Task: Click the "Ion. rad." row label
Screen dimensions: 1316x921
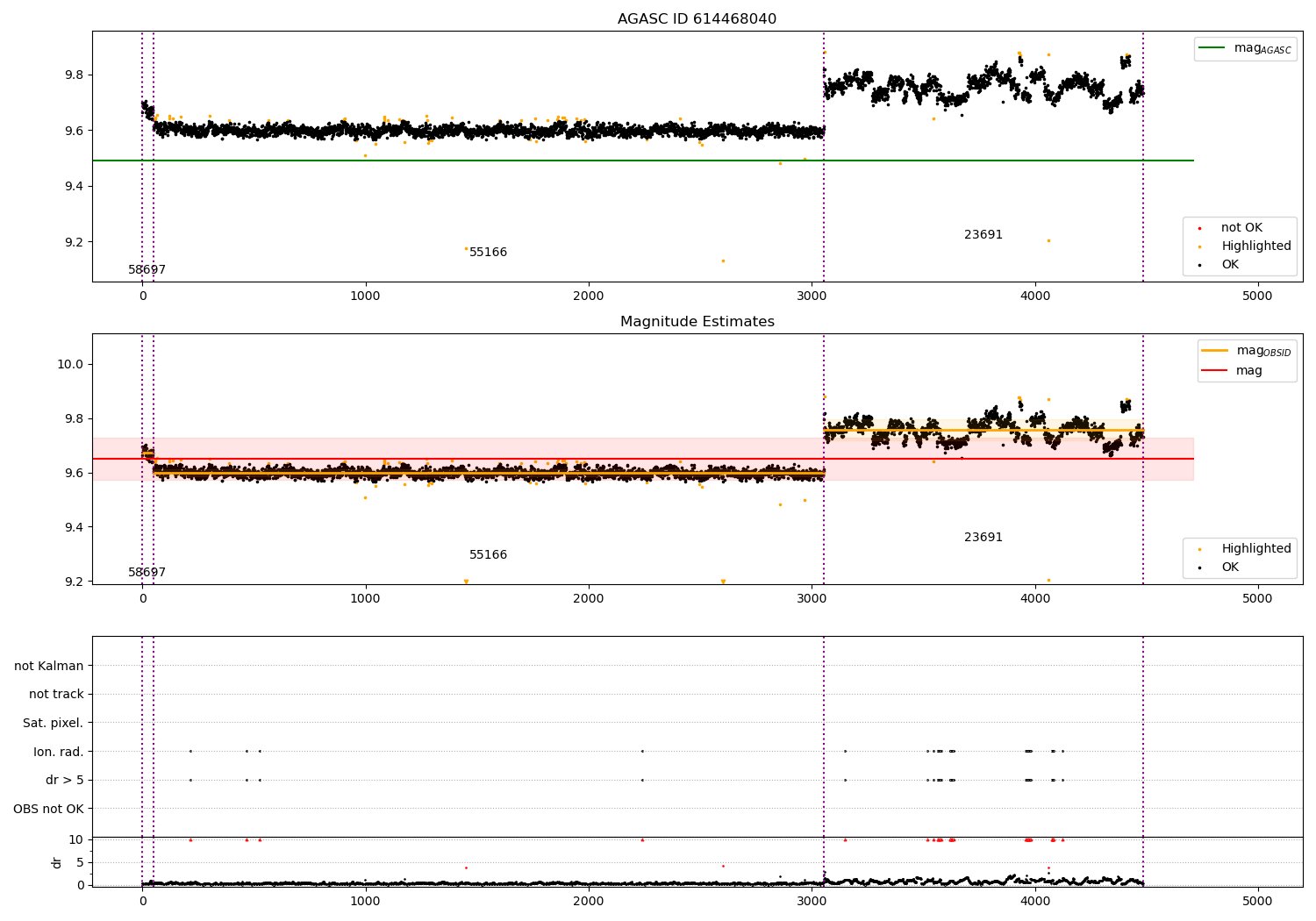Action: tap(59, 752)
